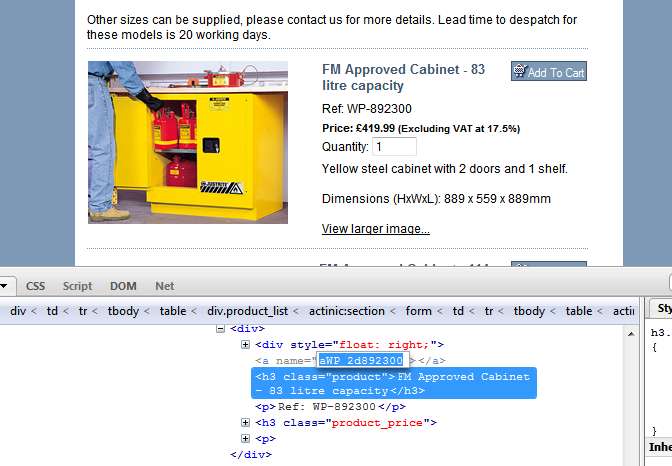Click the highlighted h3 product node
This screenshot has height=466, width=672.
(x=392, y=383)
